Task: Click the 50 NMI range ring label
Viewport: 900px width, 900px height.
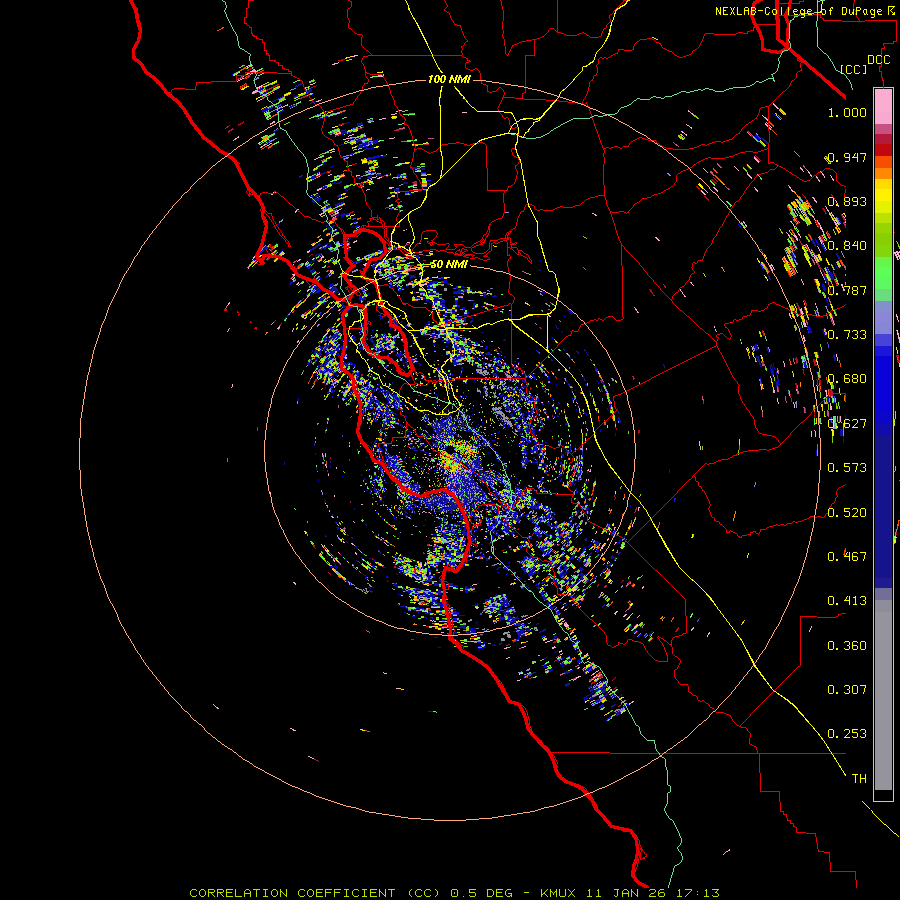Action: pos(449,264)
